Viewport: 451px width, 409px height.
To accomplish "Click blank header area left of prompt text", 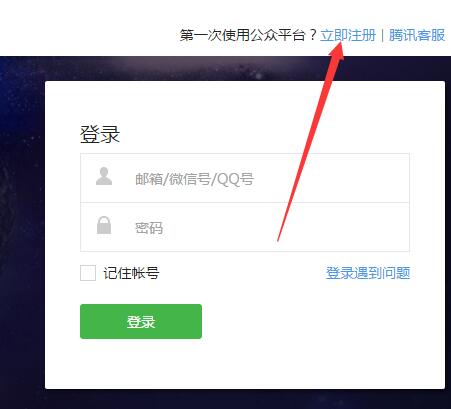I will 87,33.
